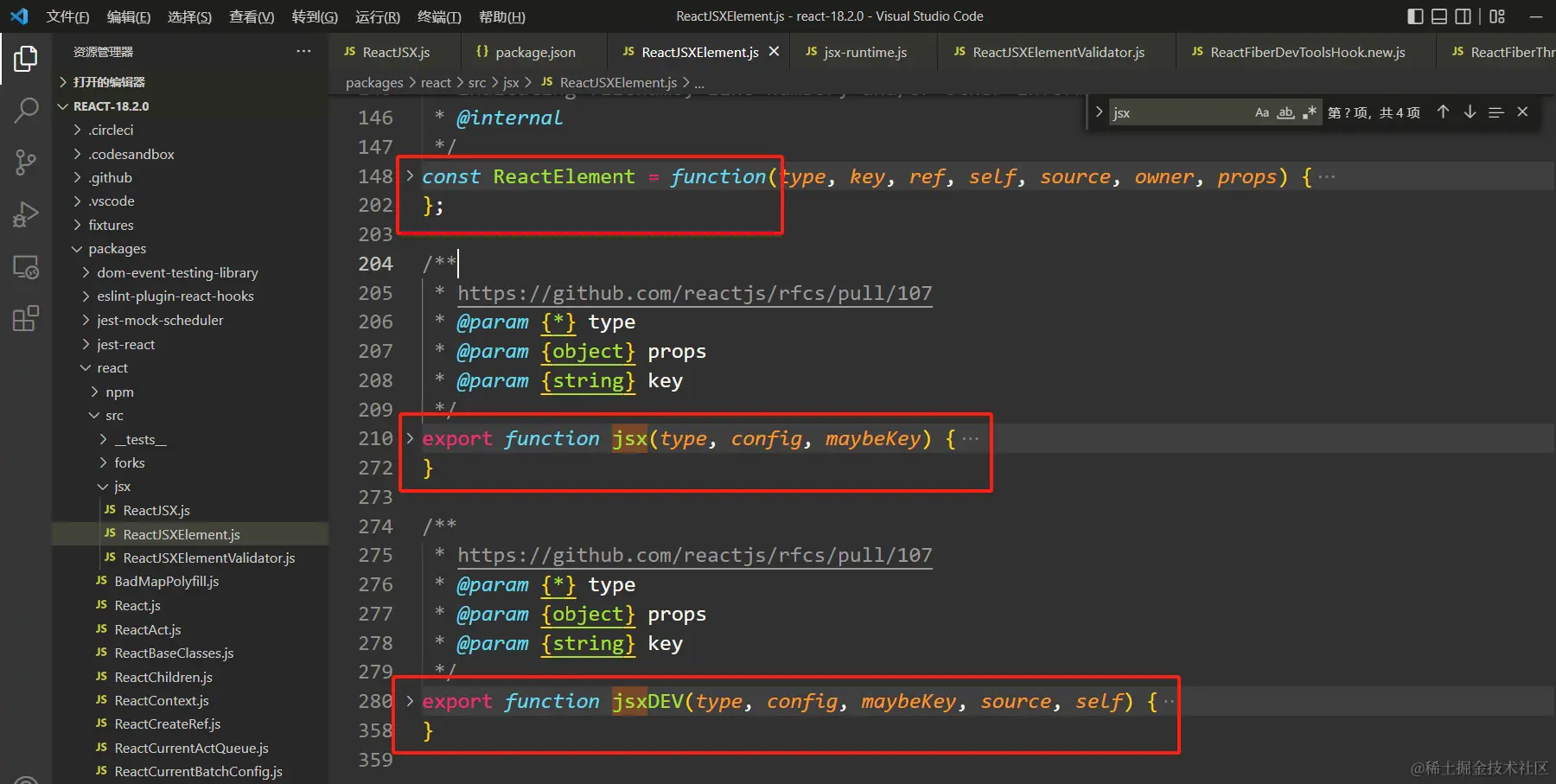Go to next match in find widget

coord(1470,112)
